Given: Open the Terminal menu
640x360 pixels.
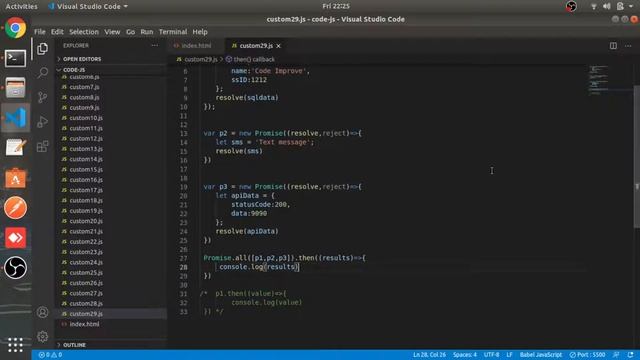Looking at the screenshot, I should point(173,32).
